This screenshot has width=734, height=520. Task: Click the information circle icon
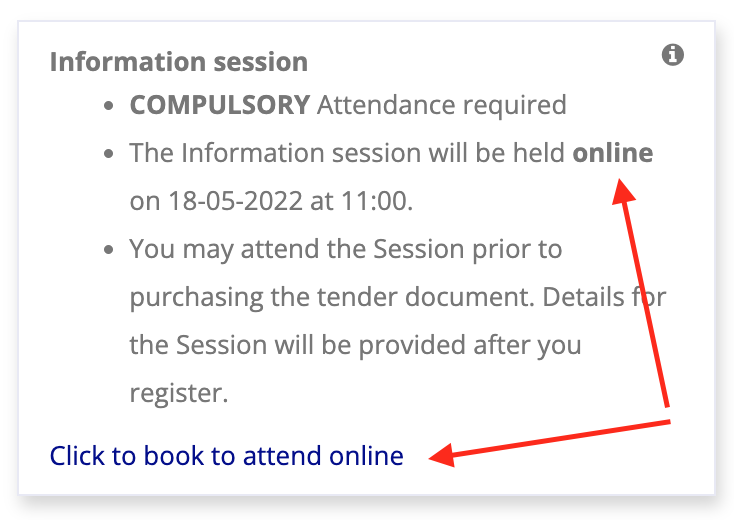point(673,55)
